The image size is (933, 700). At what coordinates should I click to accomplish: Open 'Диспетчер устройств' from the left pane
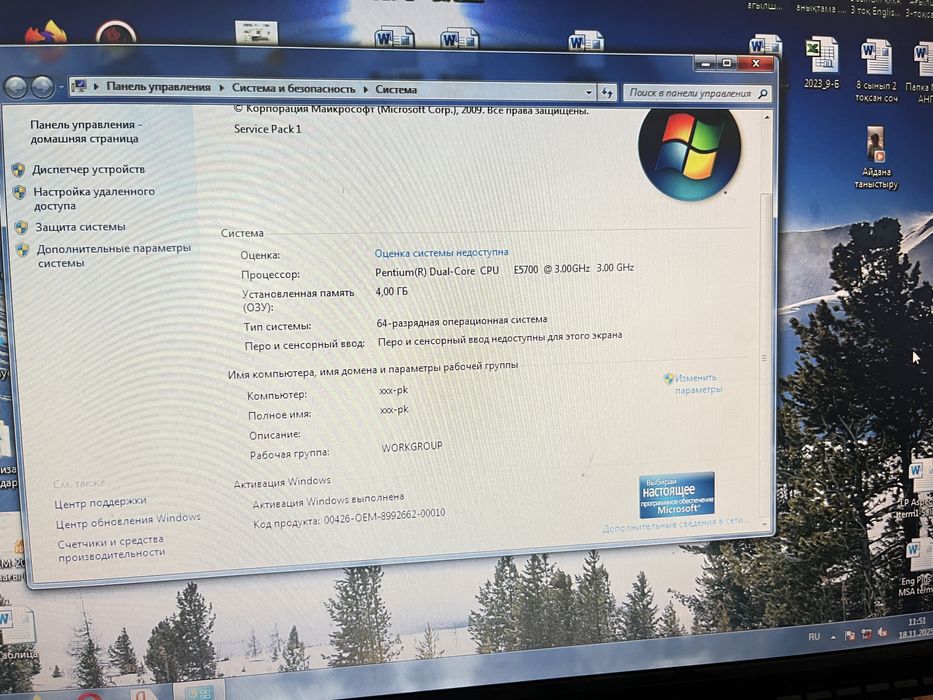coord(88,170)
